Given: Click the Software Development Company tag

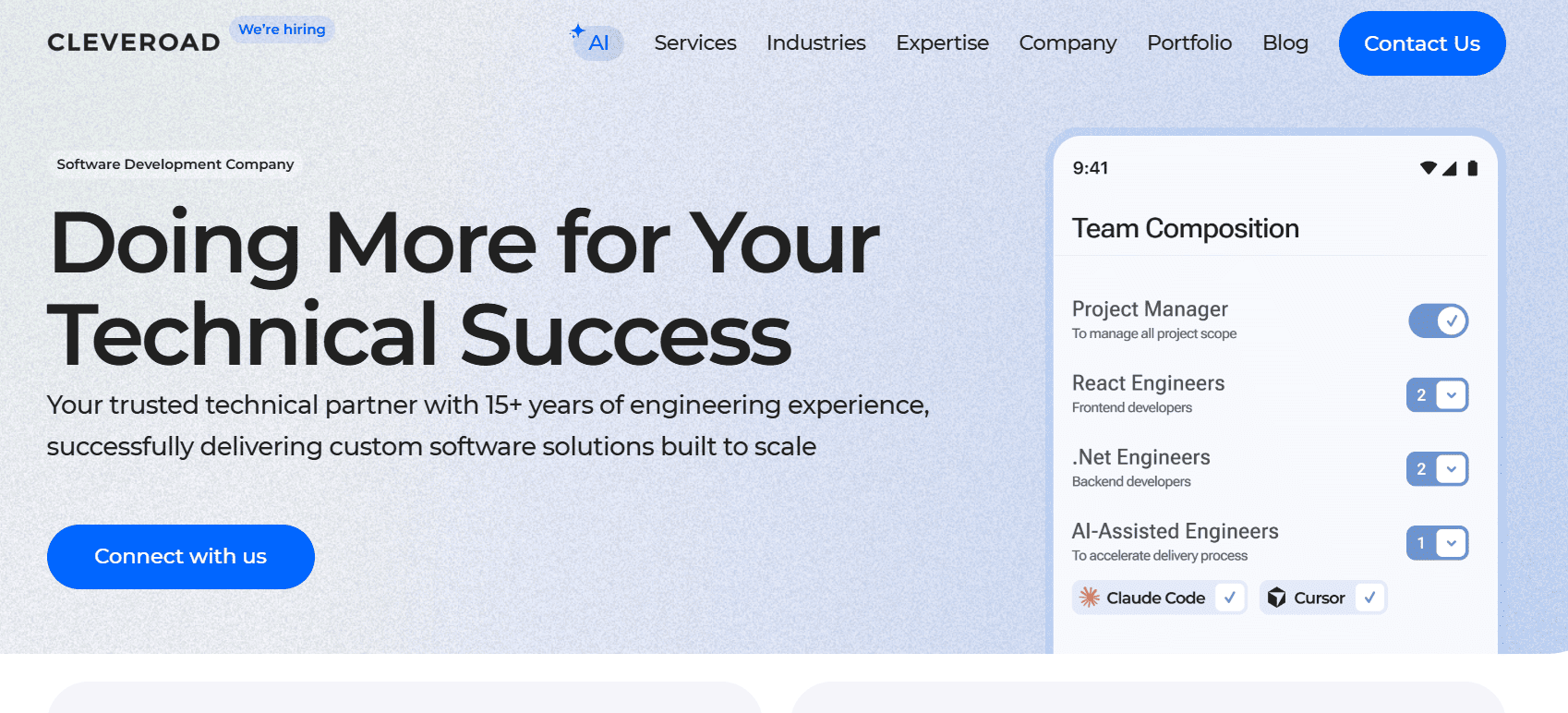Looking at the screenshot, I should [175, 164].
